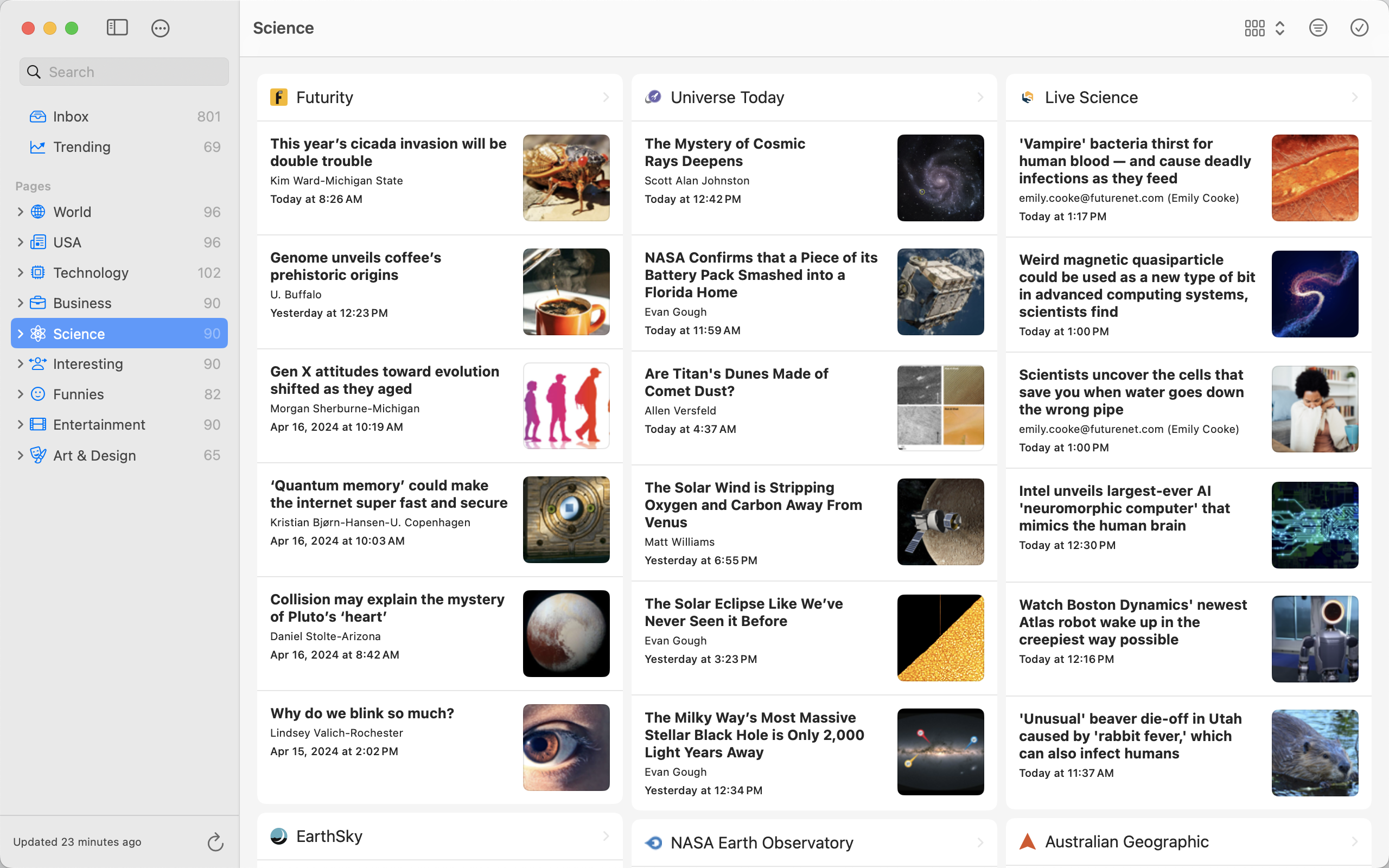Expand the Technology page chevron
This screenshot has height=868, width=1389.
[20, 273]
